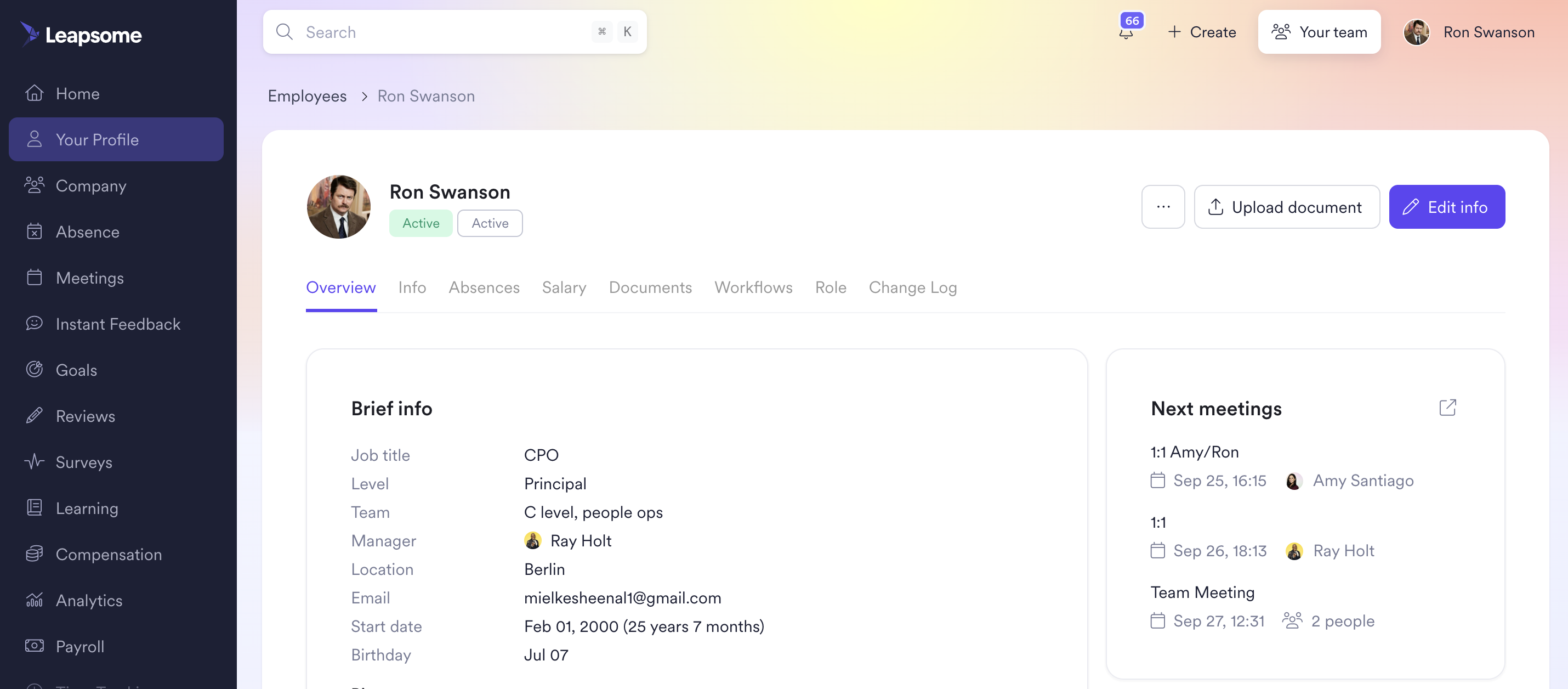Click inside the Search field
The height and width of the screenshot is (689, 1568).
pos(426,32)
